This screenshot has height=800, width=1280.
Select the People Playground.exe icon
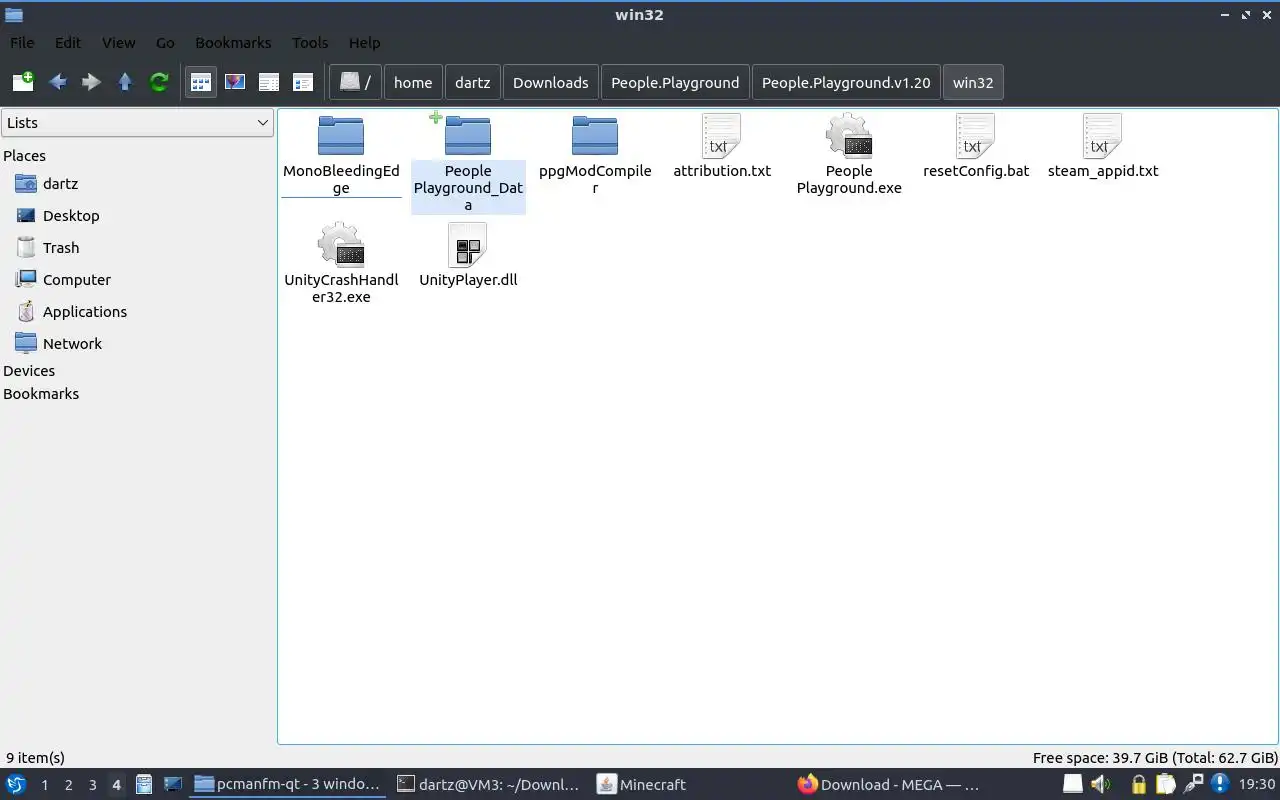849,136
